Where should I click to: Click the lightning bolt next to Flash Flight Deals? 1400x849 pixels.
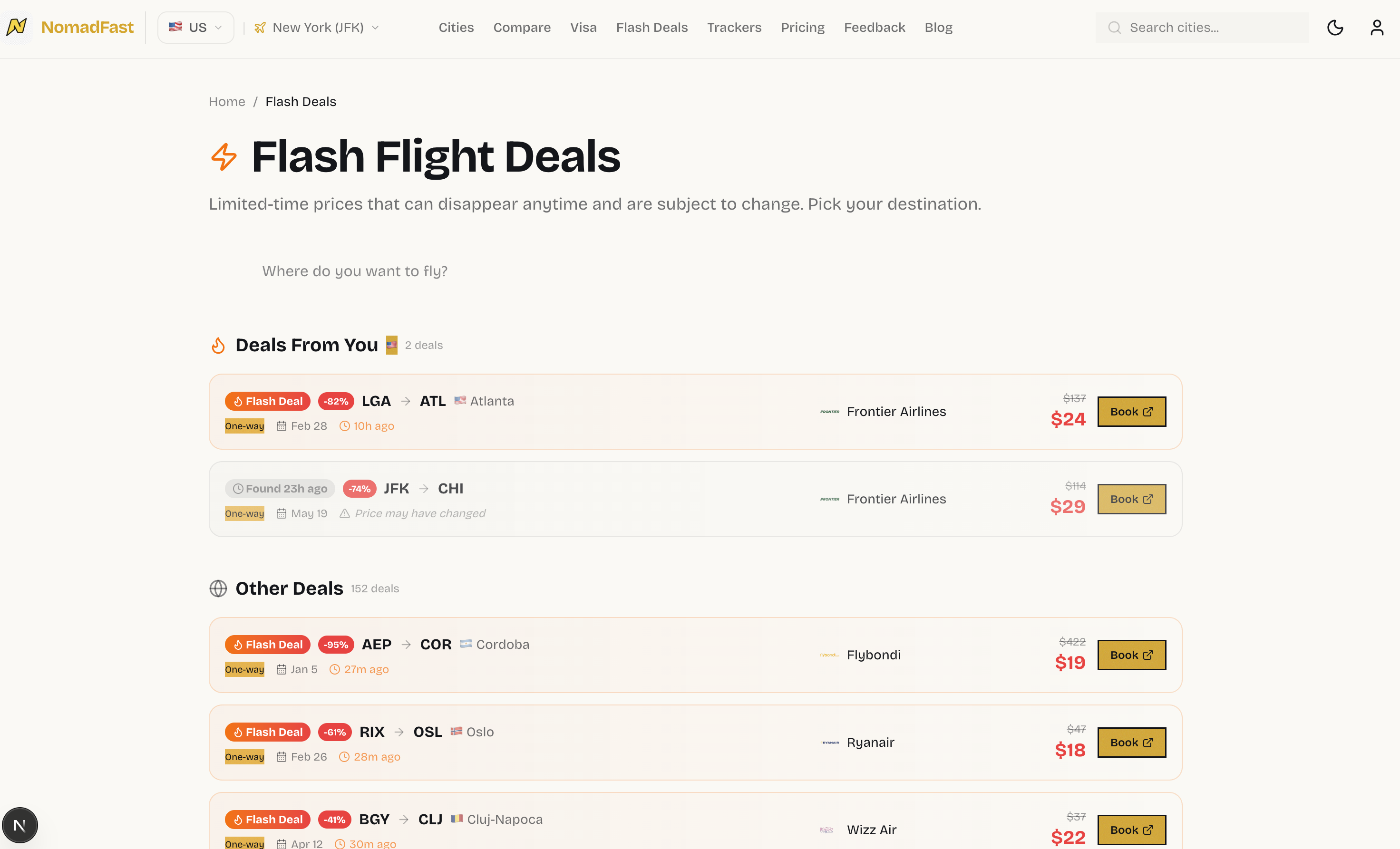(x=224, y=157)
